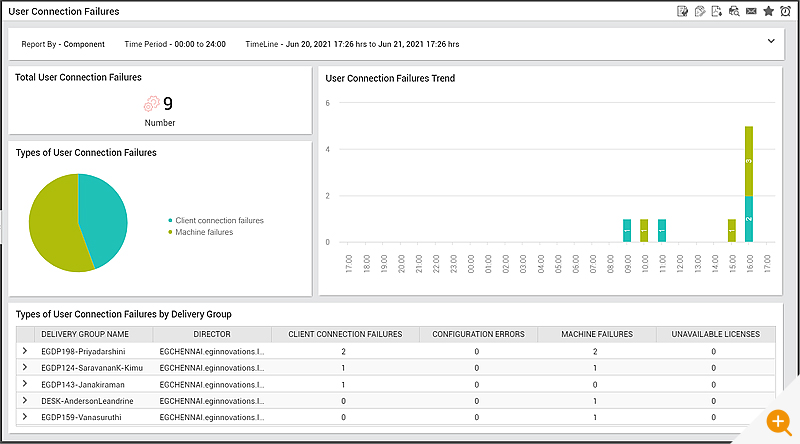The image size is (800, 444).
Task: Click the 16:00 label on the trend axis
Action: click(x=749, y=264)
